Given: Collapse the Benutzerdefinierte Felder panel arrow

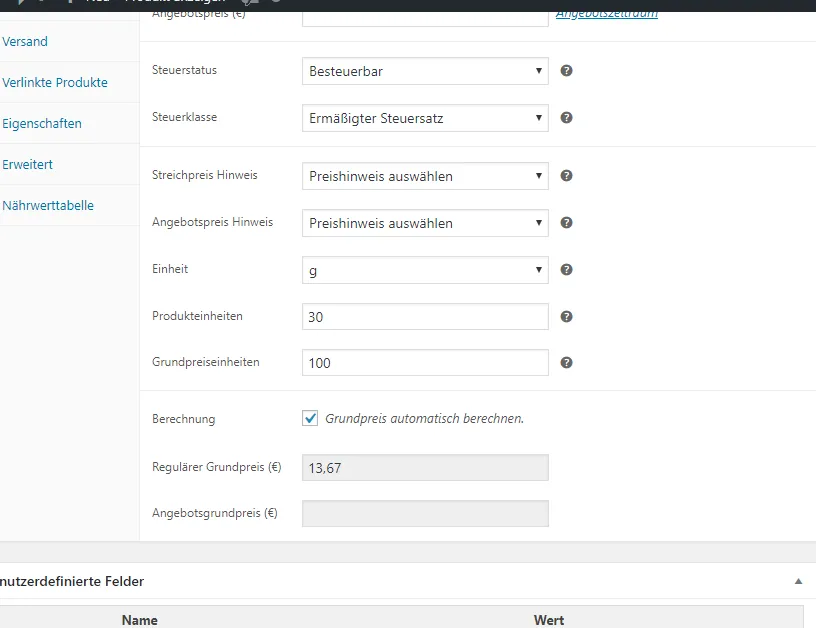Looking at the screenshot, I should (798, 581).
